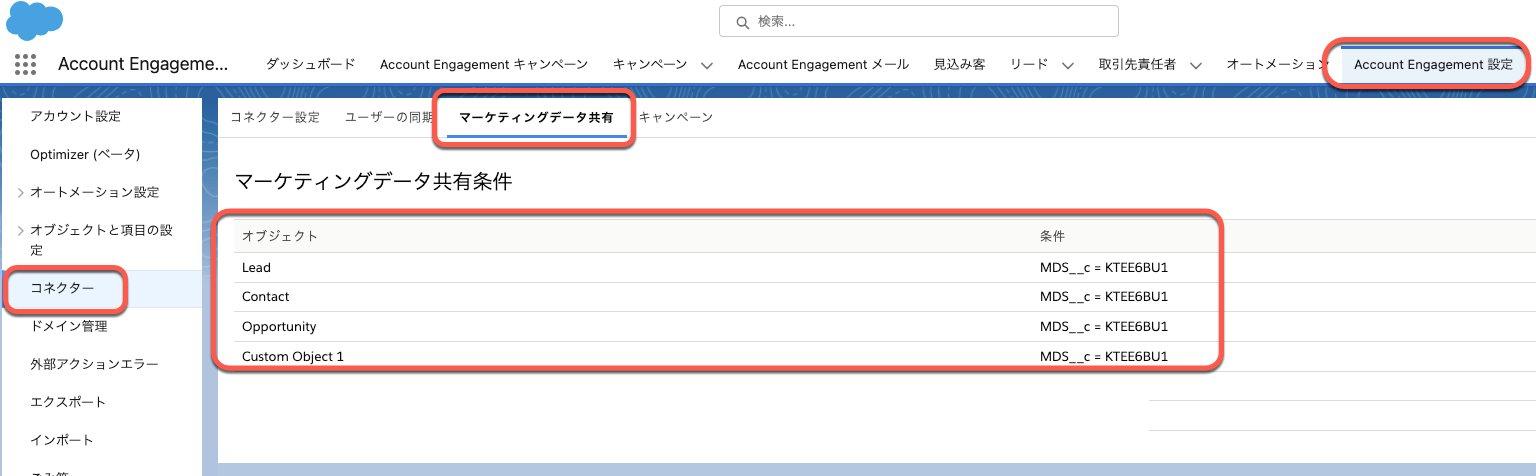Click the Contact object cell
The width and height of the screenshot is (1536, 476).
point(266,297)
